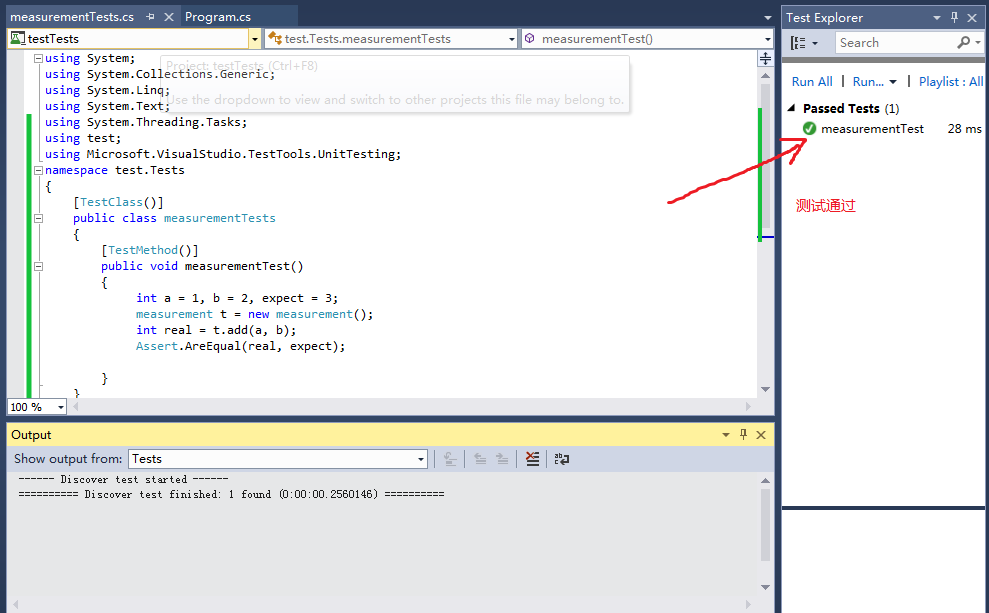Pin the measurementTests.cs tab
The width and height of the screenshot is (989, 613).
[150, 17]
